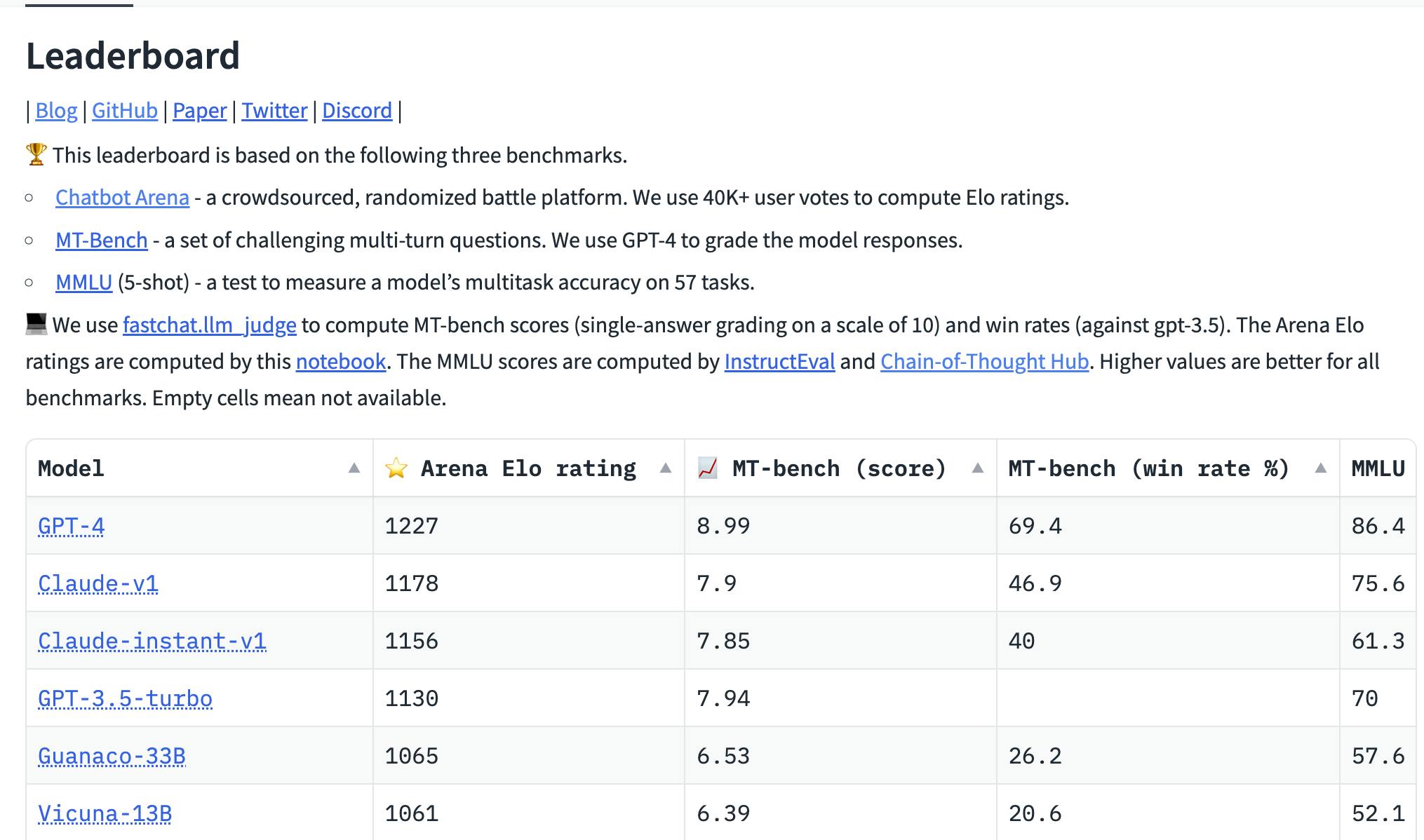Sort by MT-bench score arrow
Viewport: 1424px width, 840px height.
point(977,468)
